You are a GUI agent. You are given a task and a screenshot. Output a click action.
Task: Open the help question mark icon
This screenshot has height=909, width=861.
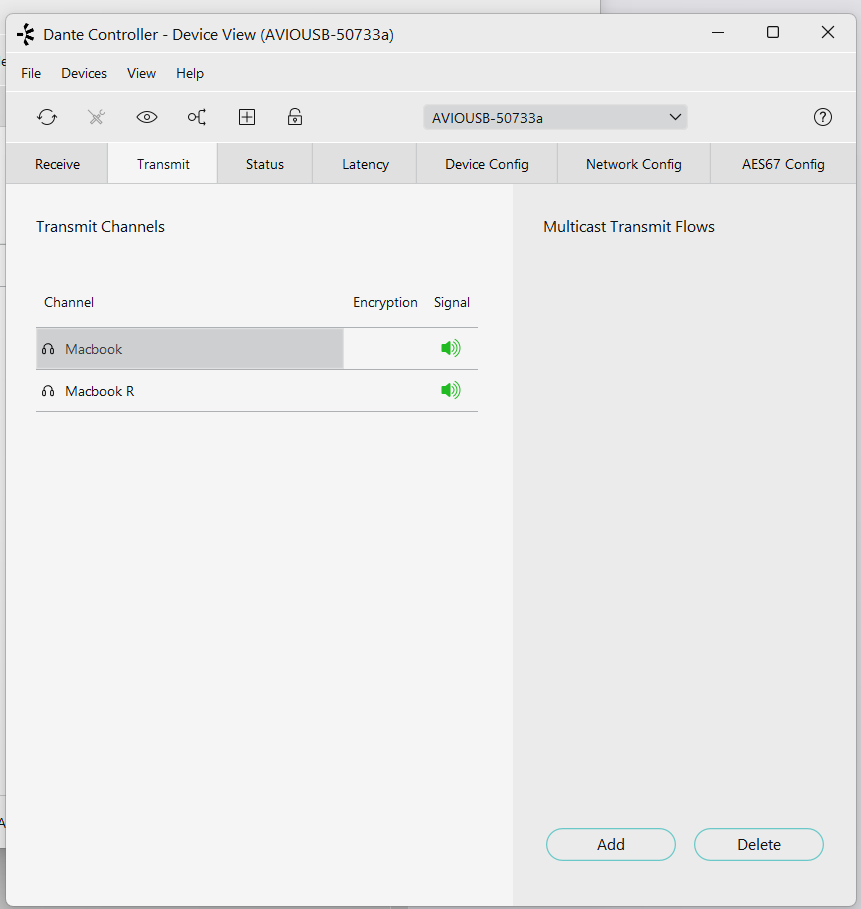tap(823, 117)
